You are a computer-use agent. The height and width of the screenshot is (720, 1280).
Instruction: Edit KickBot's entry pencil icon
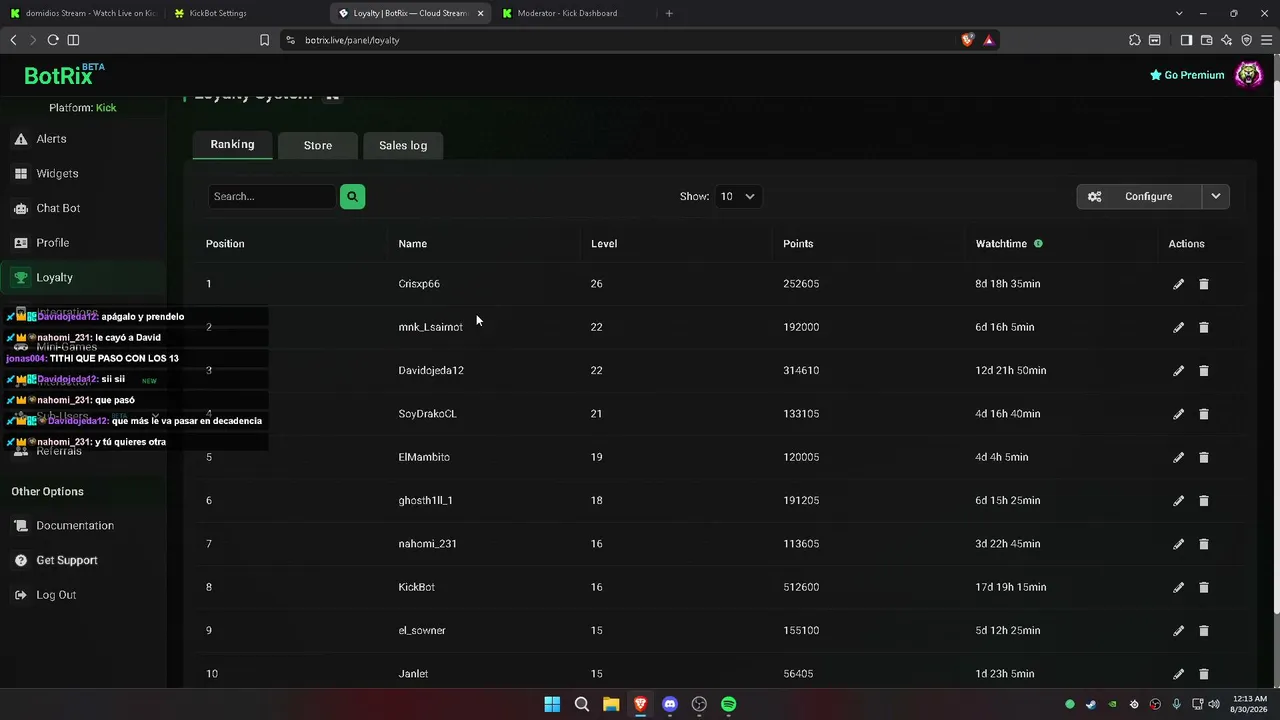[1178, 587]
